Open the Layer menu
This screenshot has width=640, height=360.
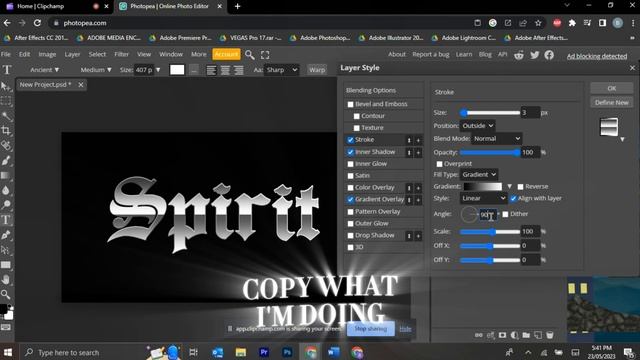click(x=72, y=54)
